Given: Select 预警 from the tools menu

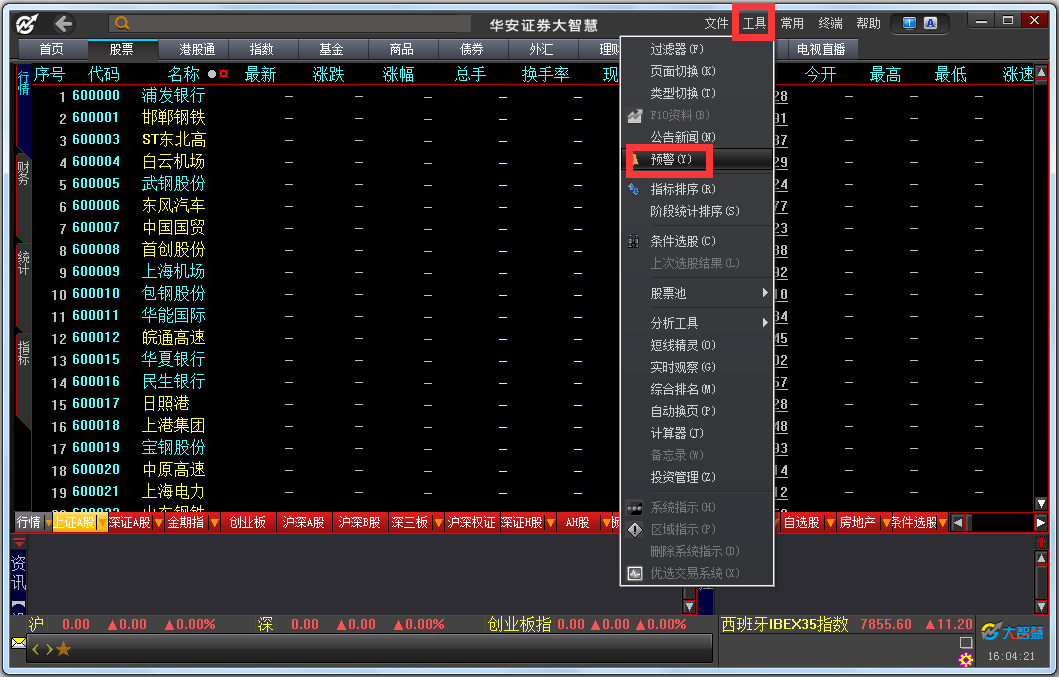Looking at the screenshot, I should point(698,159).
